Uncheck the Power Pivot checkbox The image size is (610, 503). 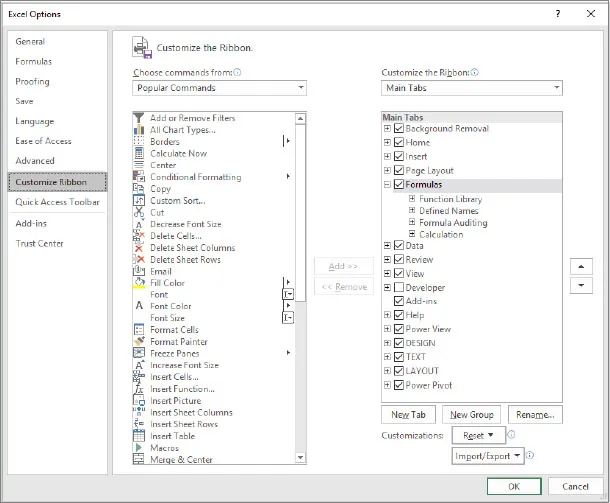(x=399, y=385)
